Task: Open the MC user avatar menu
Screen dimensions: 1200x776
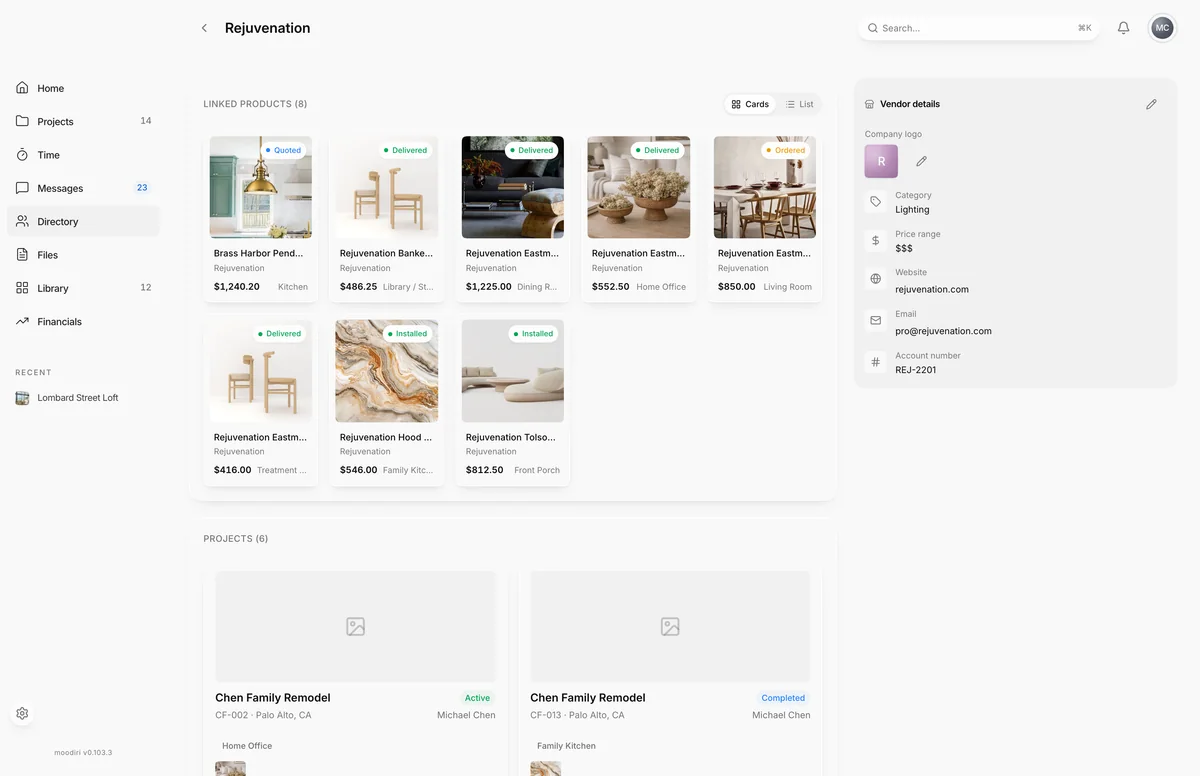Action: 1162,28
